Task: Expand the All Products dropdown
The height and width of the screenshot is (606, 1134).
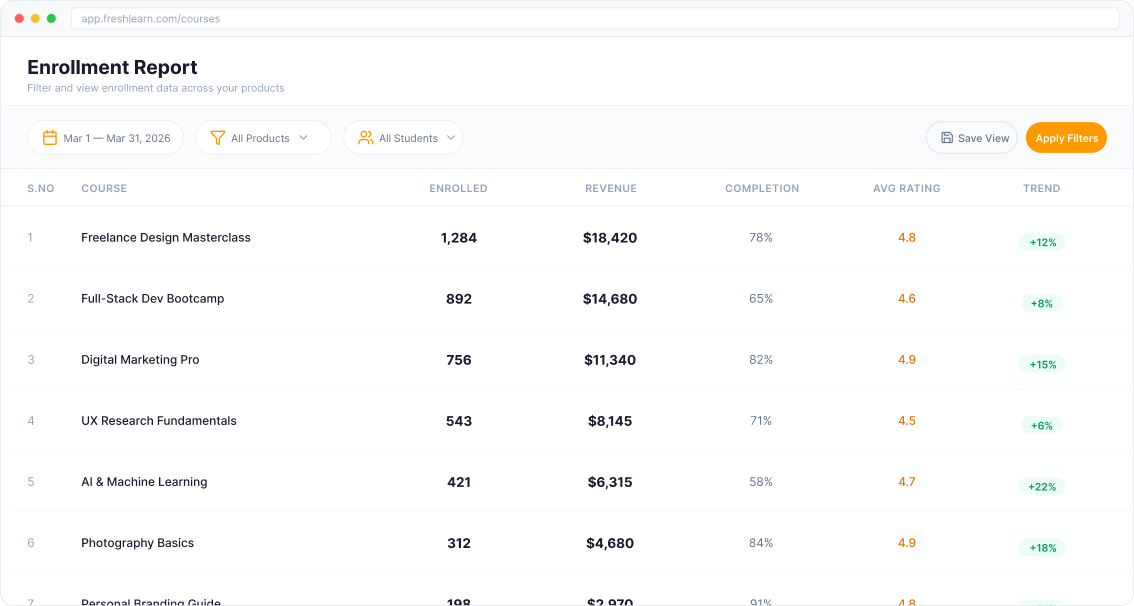Action: click(263, 137)
